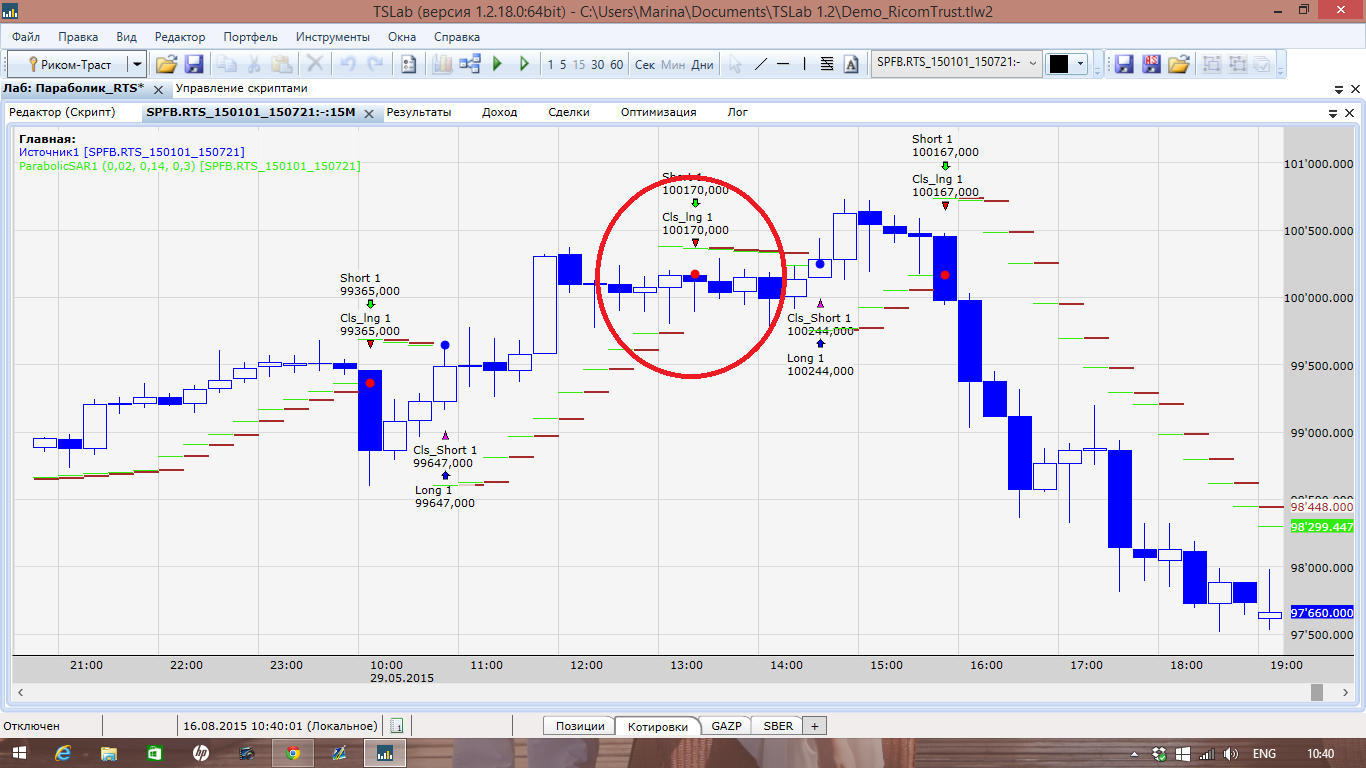
Task: Click the bar chart toolbar icon
Action: pos(442,64)
